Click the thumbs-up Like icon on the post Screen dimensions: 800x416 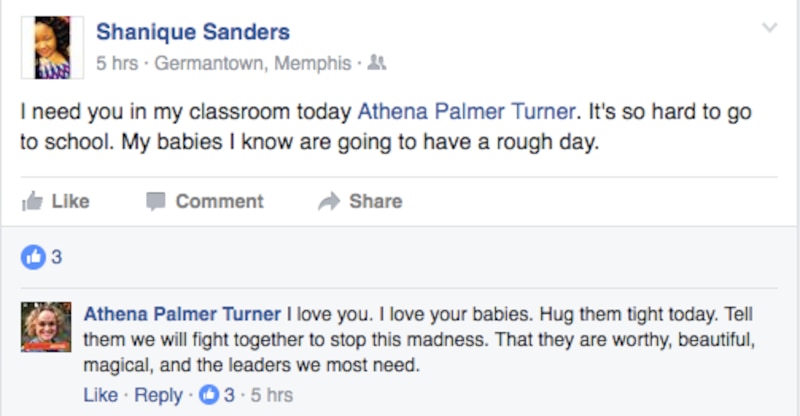pyautogui.click(x=31, y=202)
